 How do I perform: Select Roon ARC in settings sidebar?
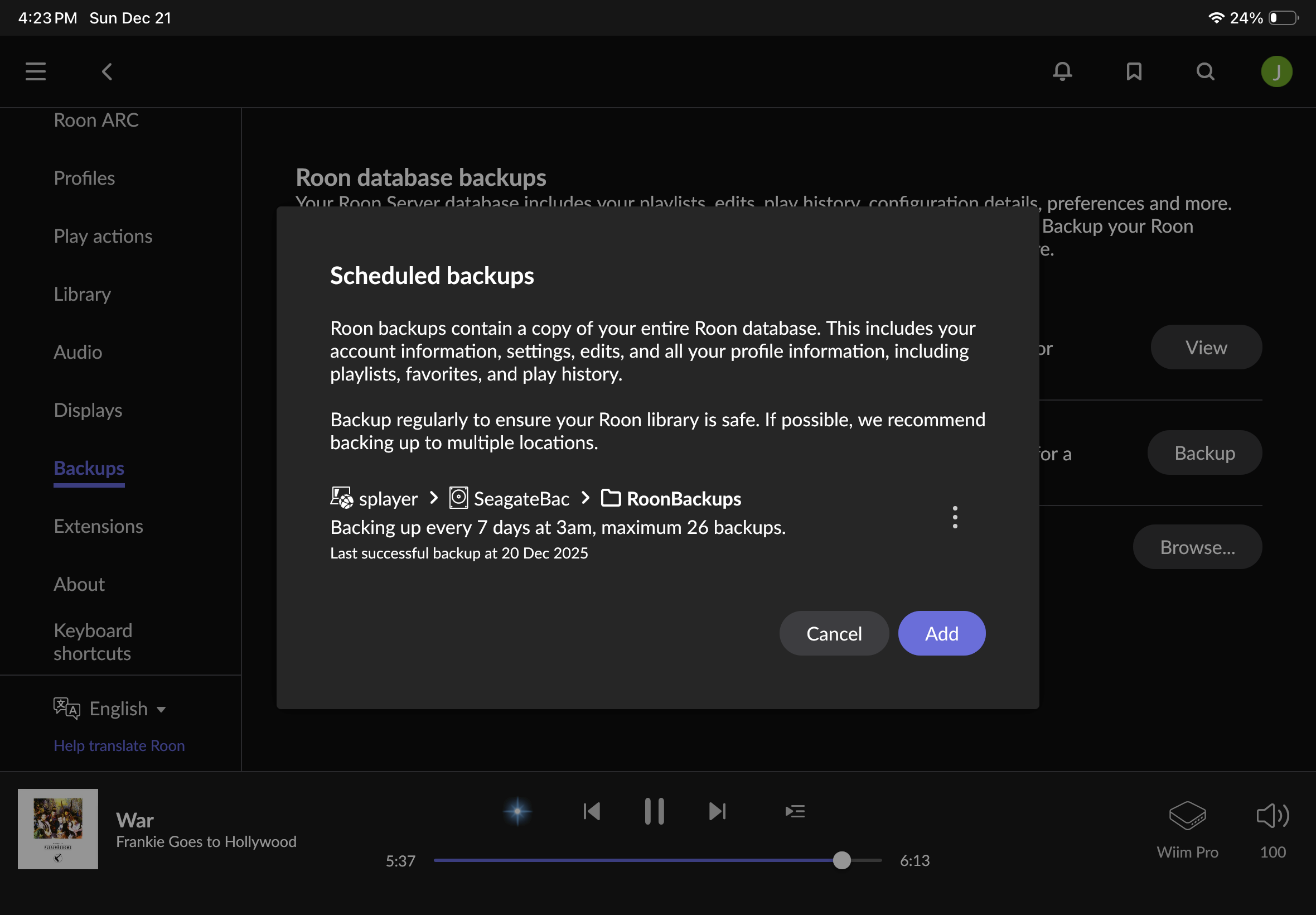(96, 120)
